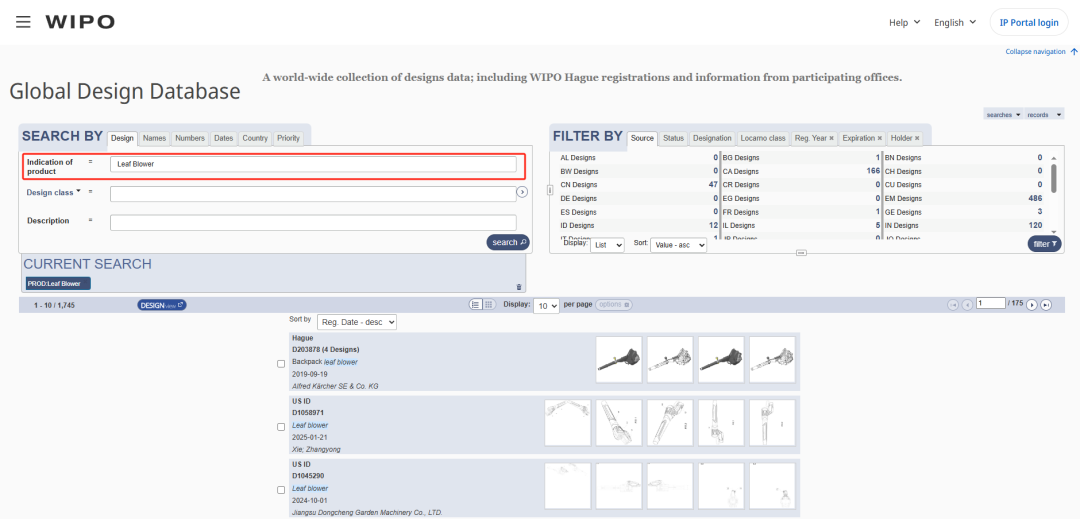The height and width of the screenshot is (519, 1080).
Task: Switch to the Status filter tab
Action: click(x=673, y=138)
